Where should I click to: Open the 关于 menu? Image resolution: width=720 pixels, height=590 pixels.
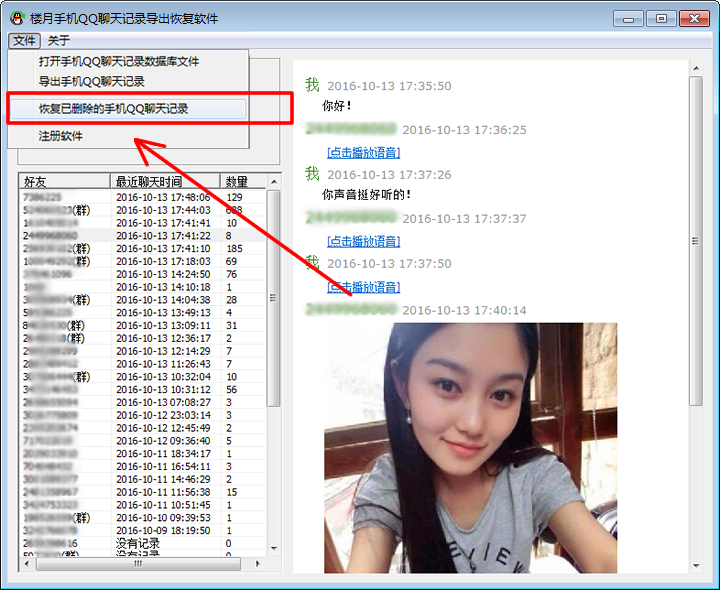pyautogui.click(x=59, y=40)
